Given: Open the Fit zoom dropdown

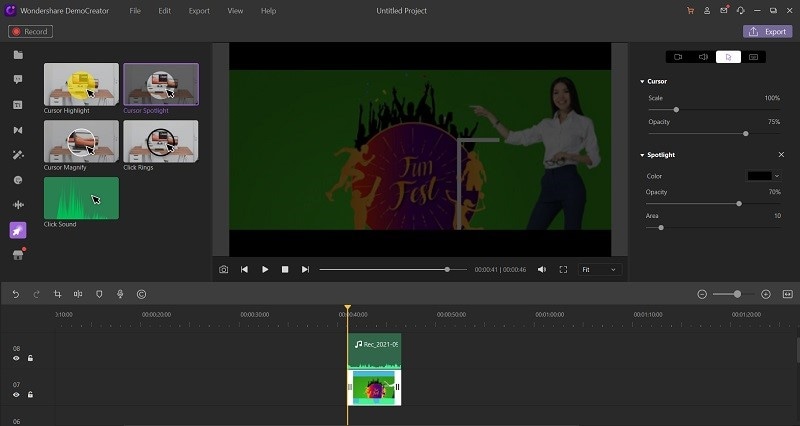Looking at the screenshot, I should click(x=600, y=269).
